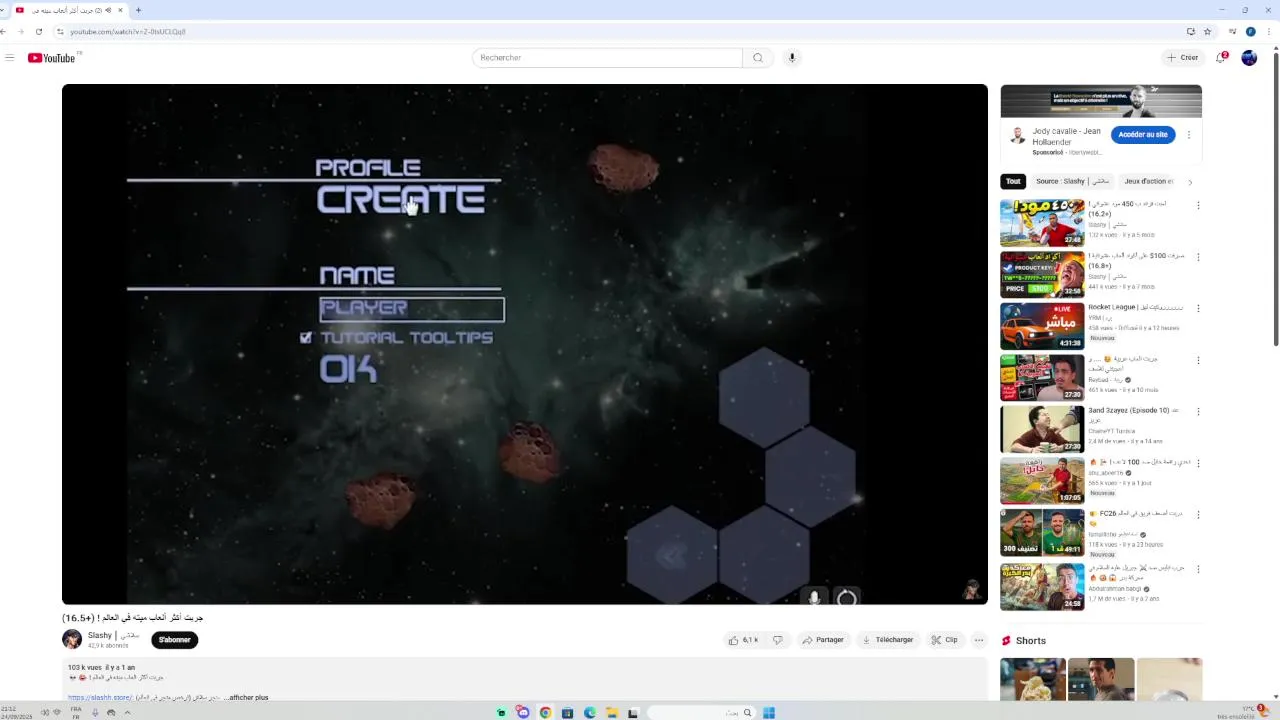This screenshot has height=720, width=1280.
Task: Dislike the video with thumbs down
Action: pos(777,640)
